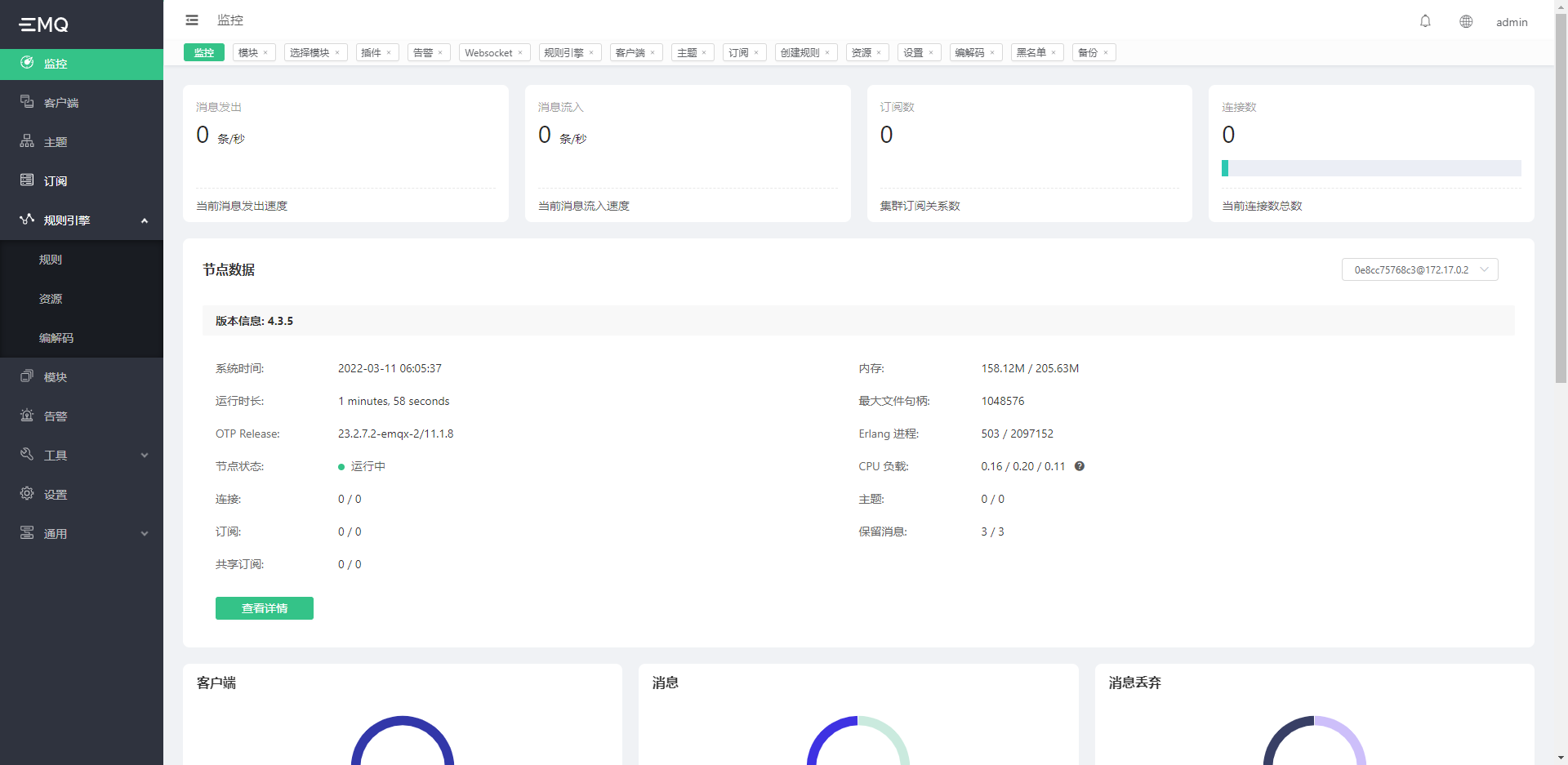Open 资源 sidebar submenu item
This screenshot has height=765, width=1568.
pos(82,299)
